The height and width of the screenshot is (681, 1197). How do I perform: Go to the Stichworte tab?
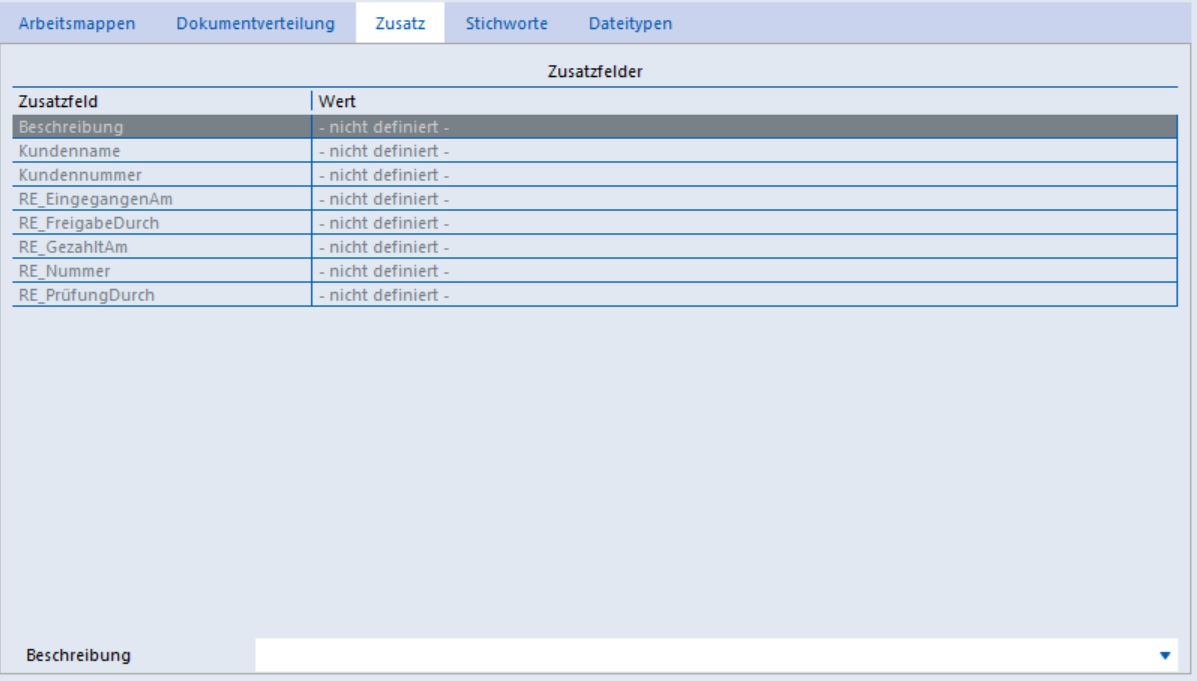pyautogui.click(x=507, y=24)
